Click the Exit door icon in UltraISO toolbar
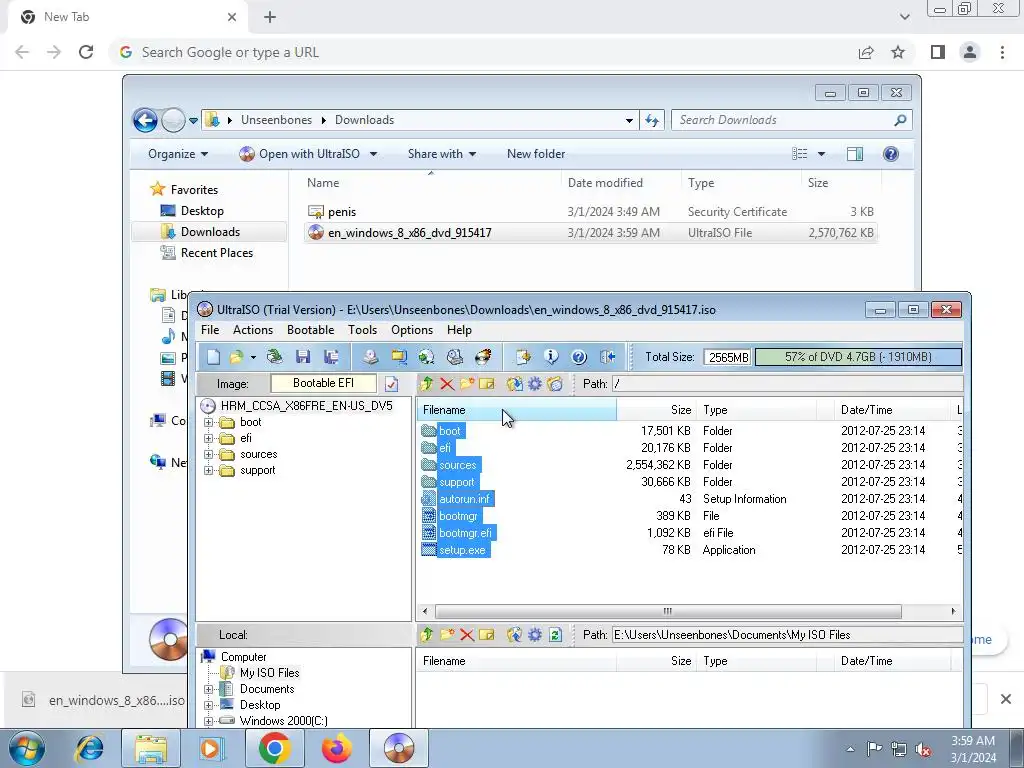1024x768 pixels. (607, 357)
